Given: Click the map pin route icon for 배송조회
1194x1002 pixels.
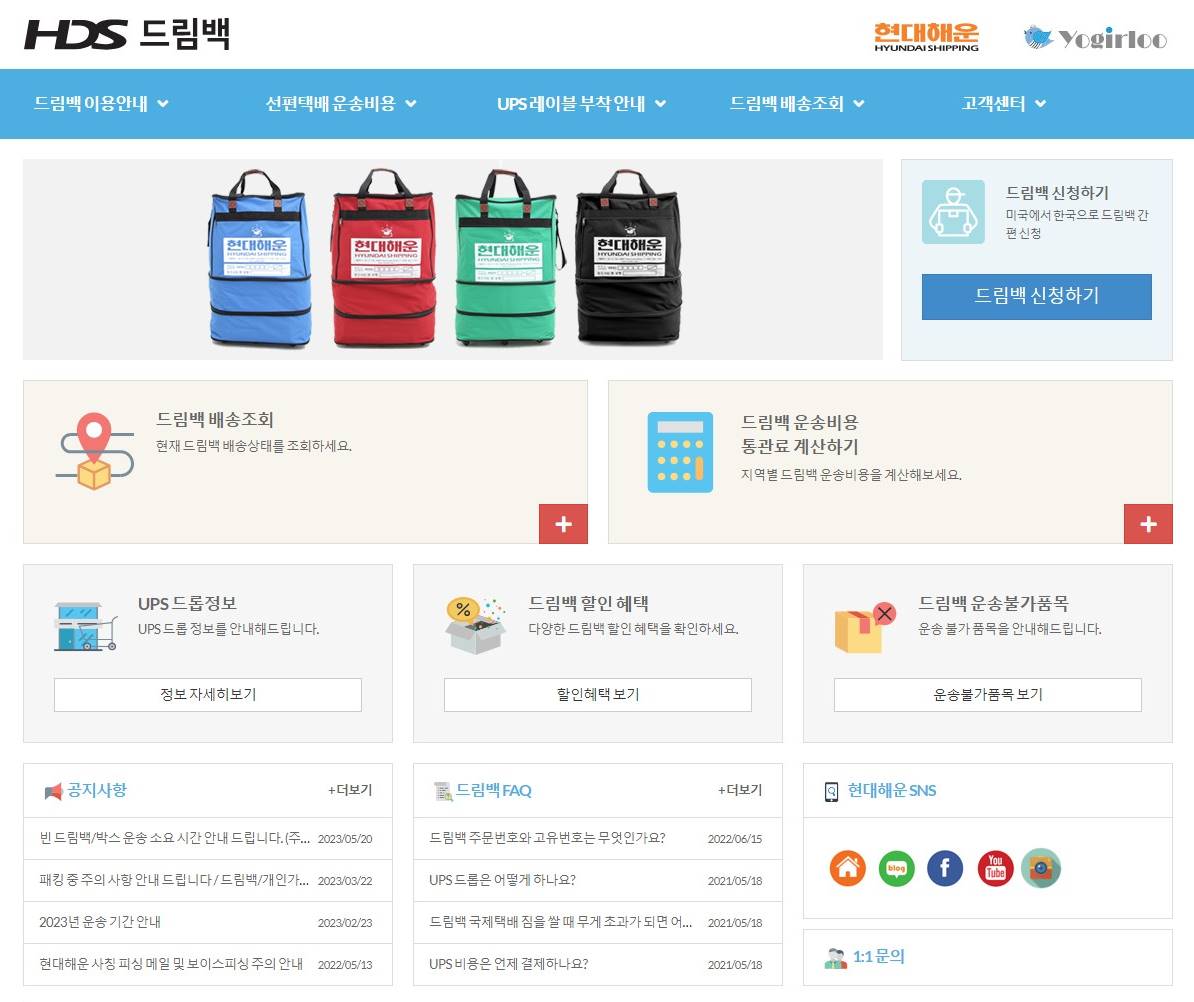Looking at the screenshot, I should click(x=94, y=451).
